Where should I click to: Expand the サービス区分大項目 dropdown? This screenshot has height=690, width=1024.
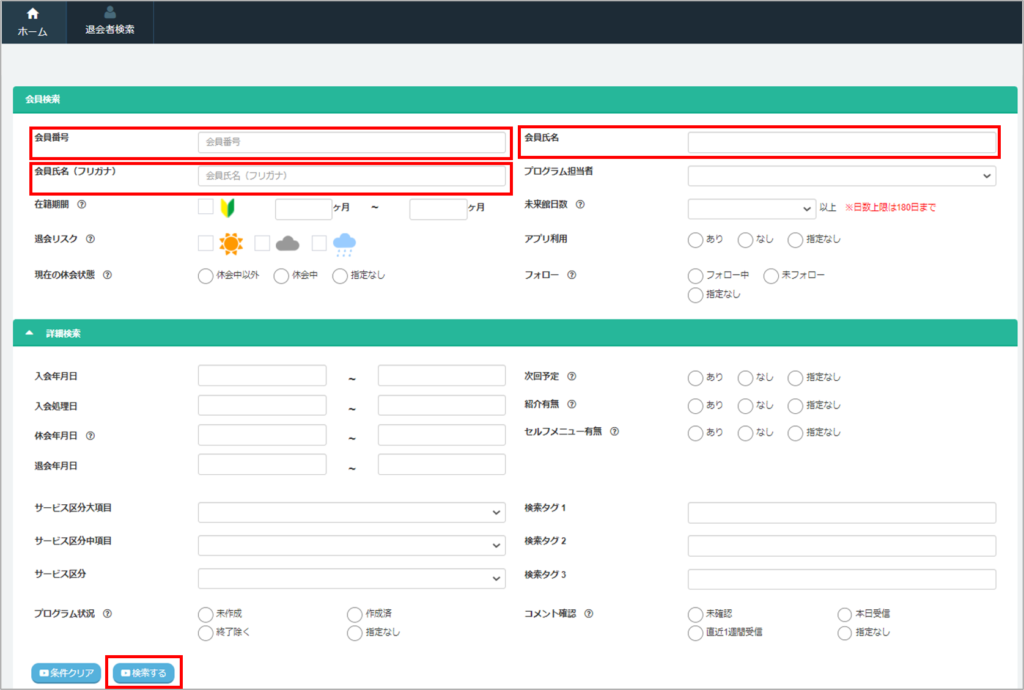tap(351, 512)
